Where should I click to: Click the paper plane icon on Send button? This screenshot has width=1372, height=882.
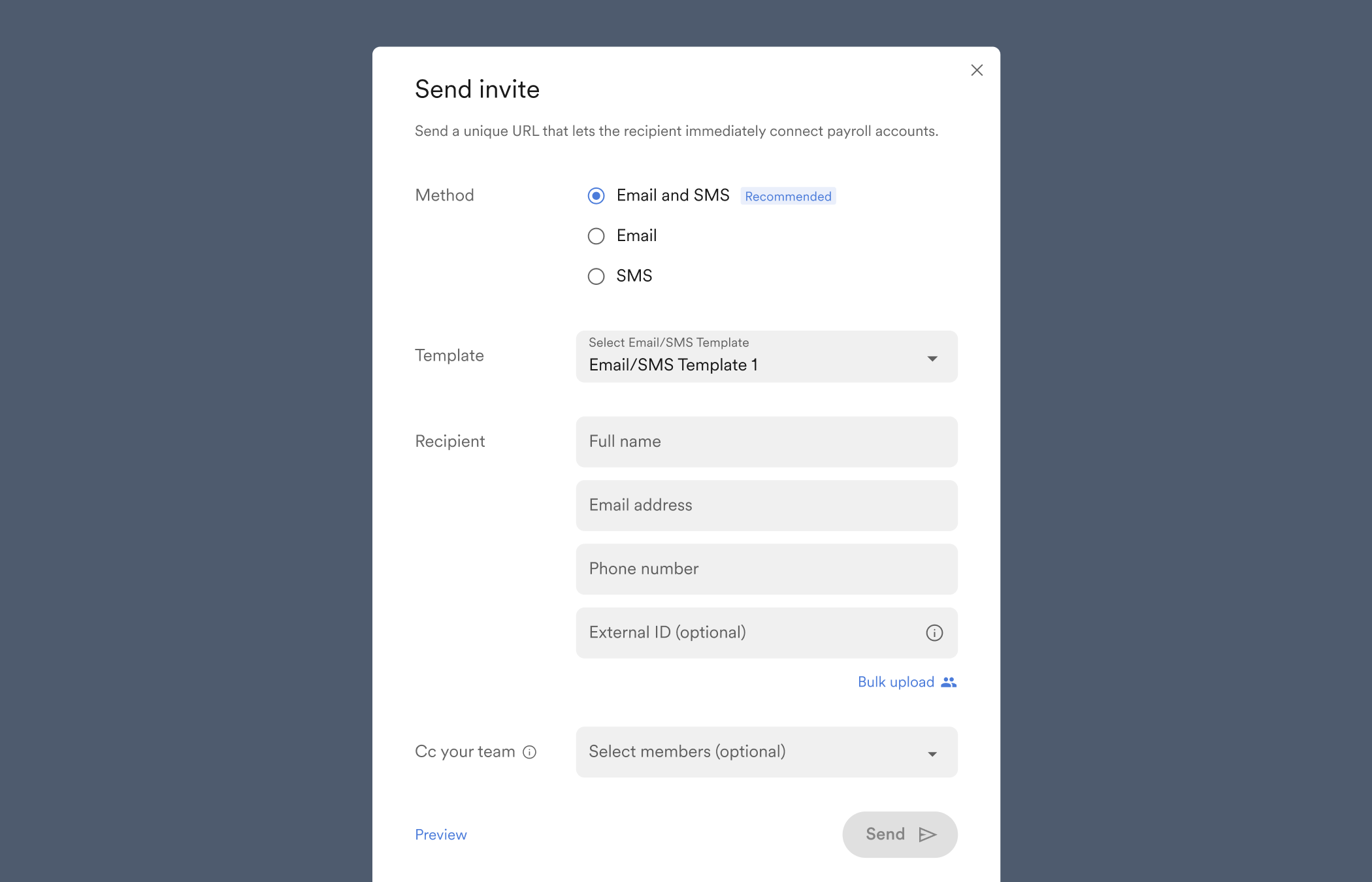click(927, 834)
